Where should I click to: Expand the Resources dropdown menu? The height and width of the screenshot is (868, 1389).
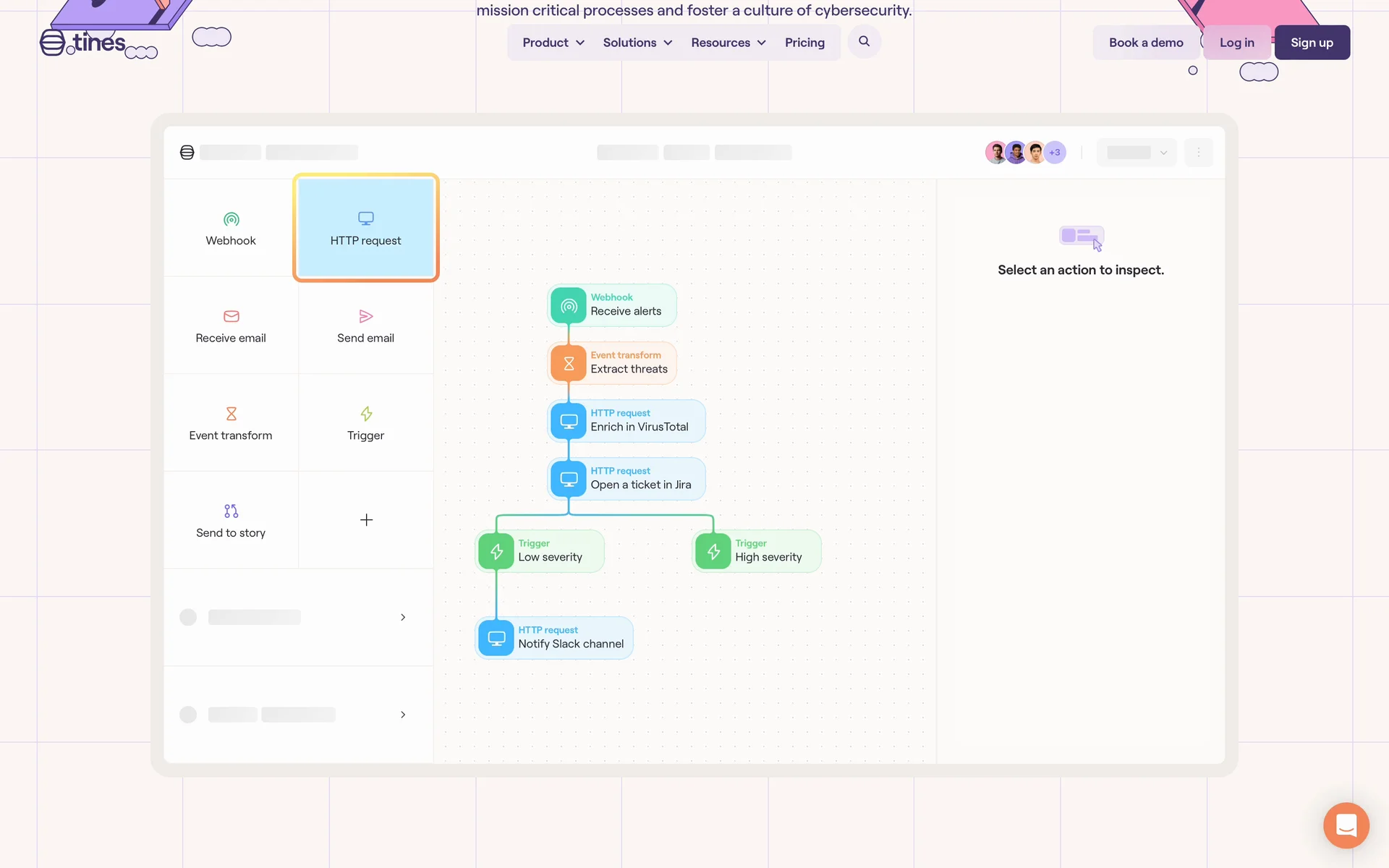[x=728, y=43]
